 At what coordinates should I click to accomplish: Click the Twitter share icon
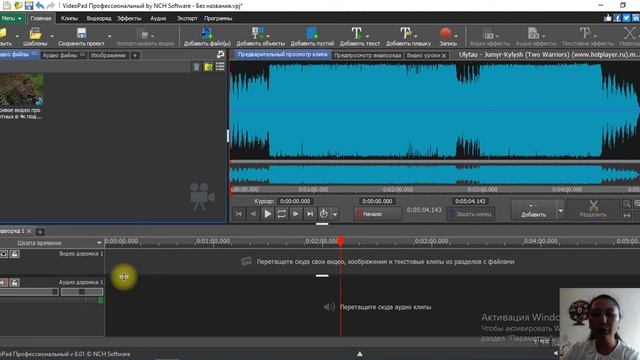pyautogui.click(x=627, y=18)
